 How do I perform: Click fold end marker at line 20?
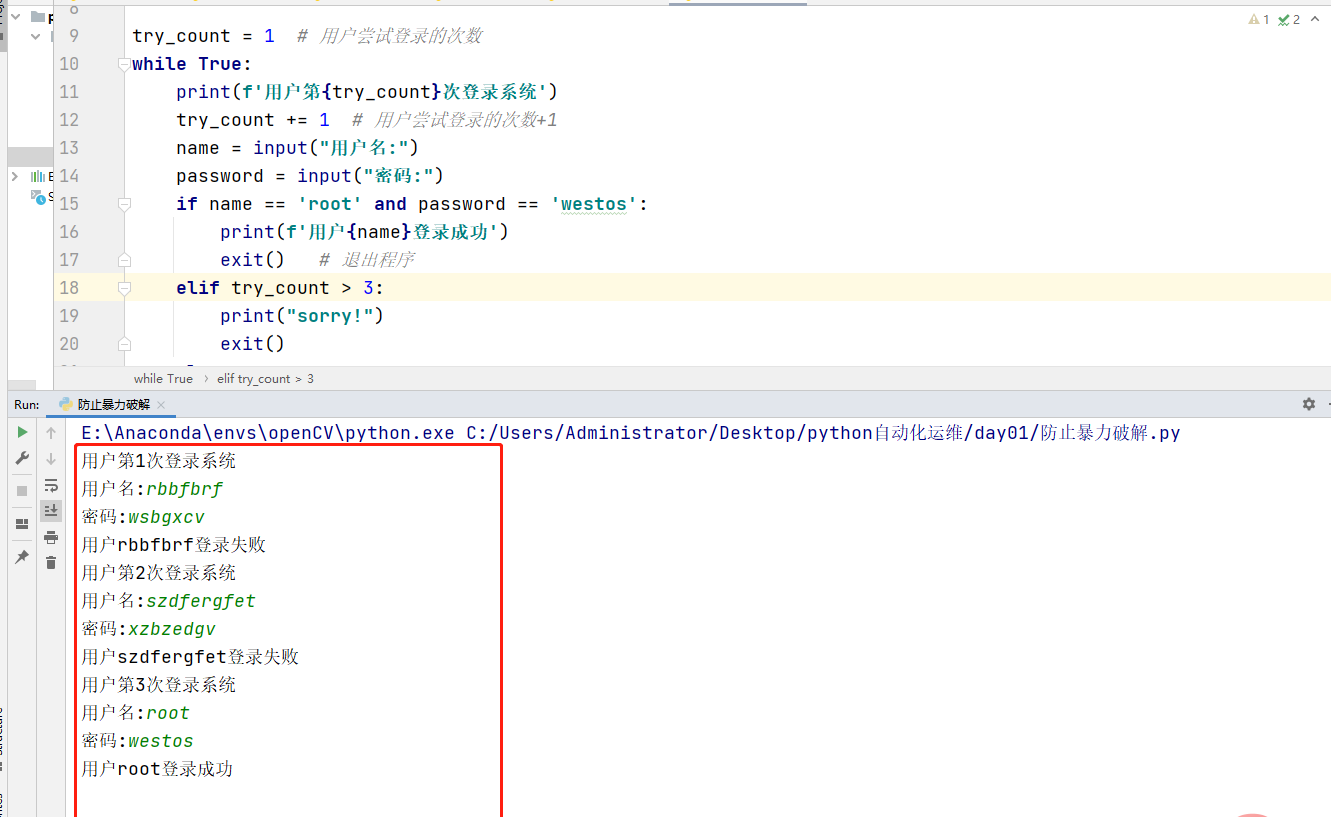124,344
